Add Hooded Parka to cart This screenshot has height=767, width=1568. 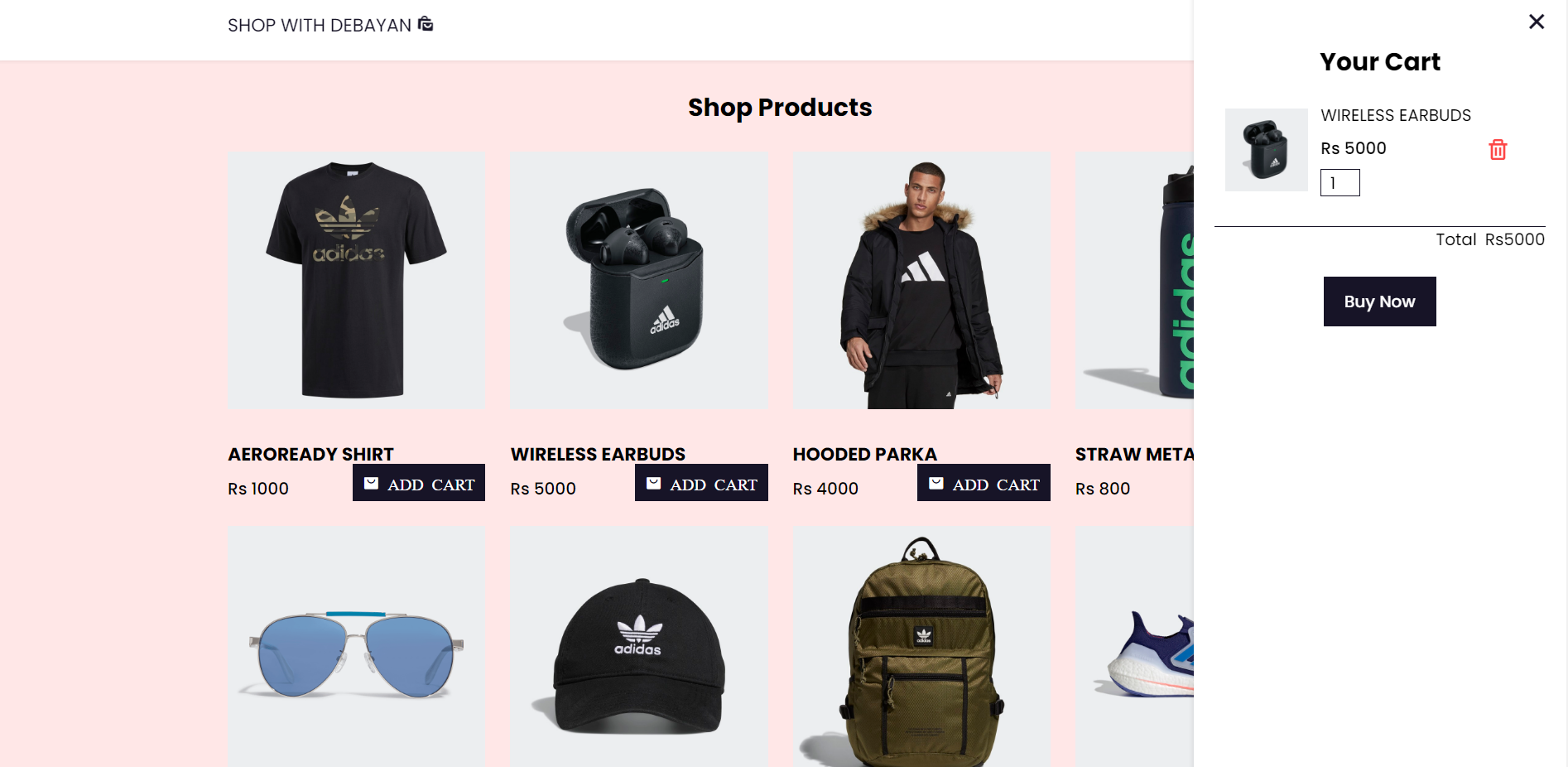pyautogui.click(x=984, y=483)
